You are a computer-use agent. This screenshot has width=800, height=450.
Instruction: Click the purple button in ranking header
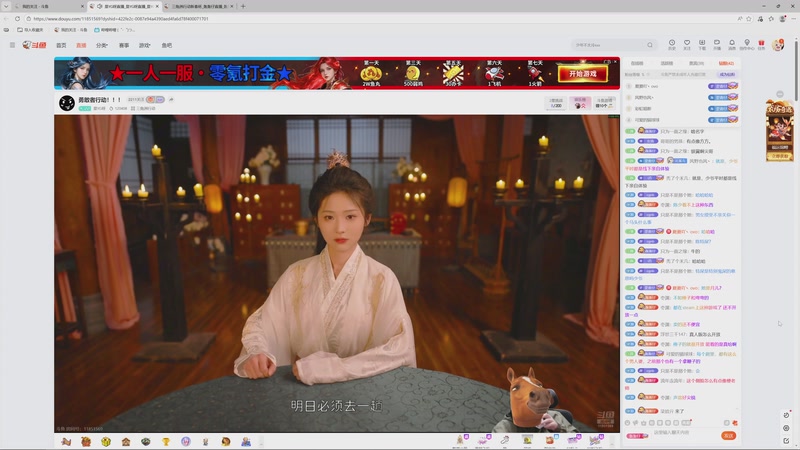click(727, 74)
